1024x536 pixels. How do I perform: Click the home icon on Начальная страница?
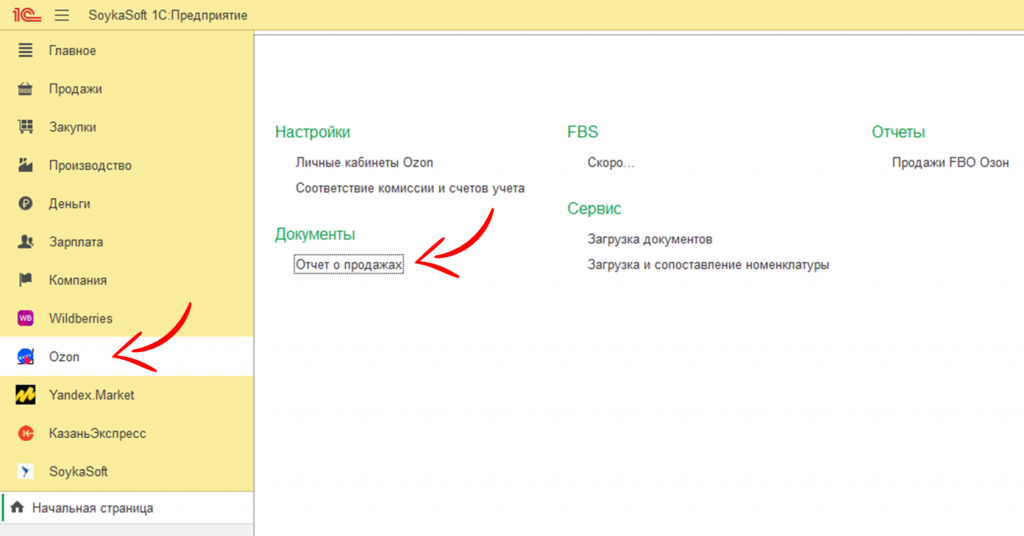click(17, 508)
